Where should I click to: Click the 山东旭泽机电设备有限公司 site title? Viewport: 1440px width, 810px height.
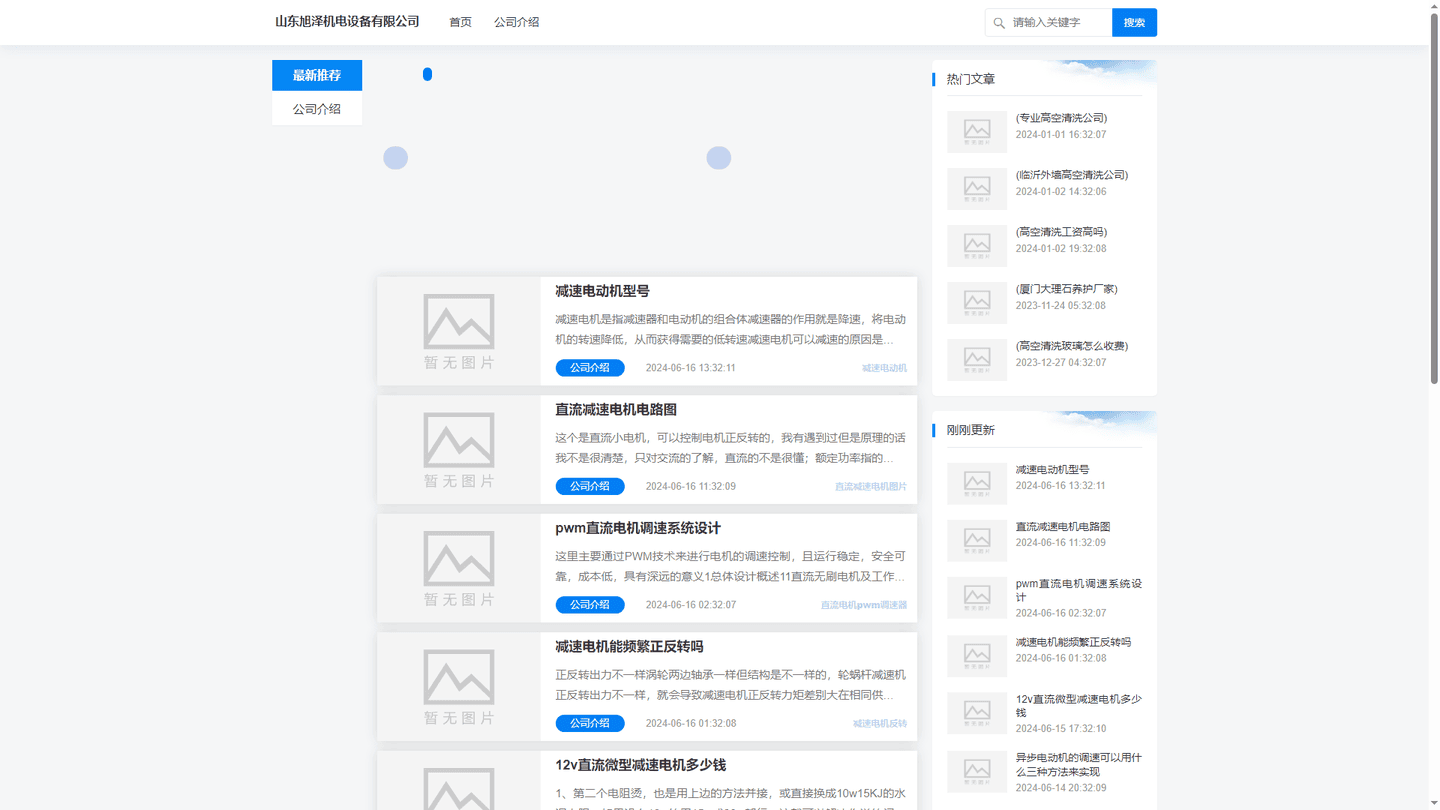pos(347,22)
